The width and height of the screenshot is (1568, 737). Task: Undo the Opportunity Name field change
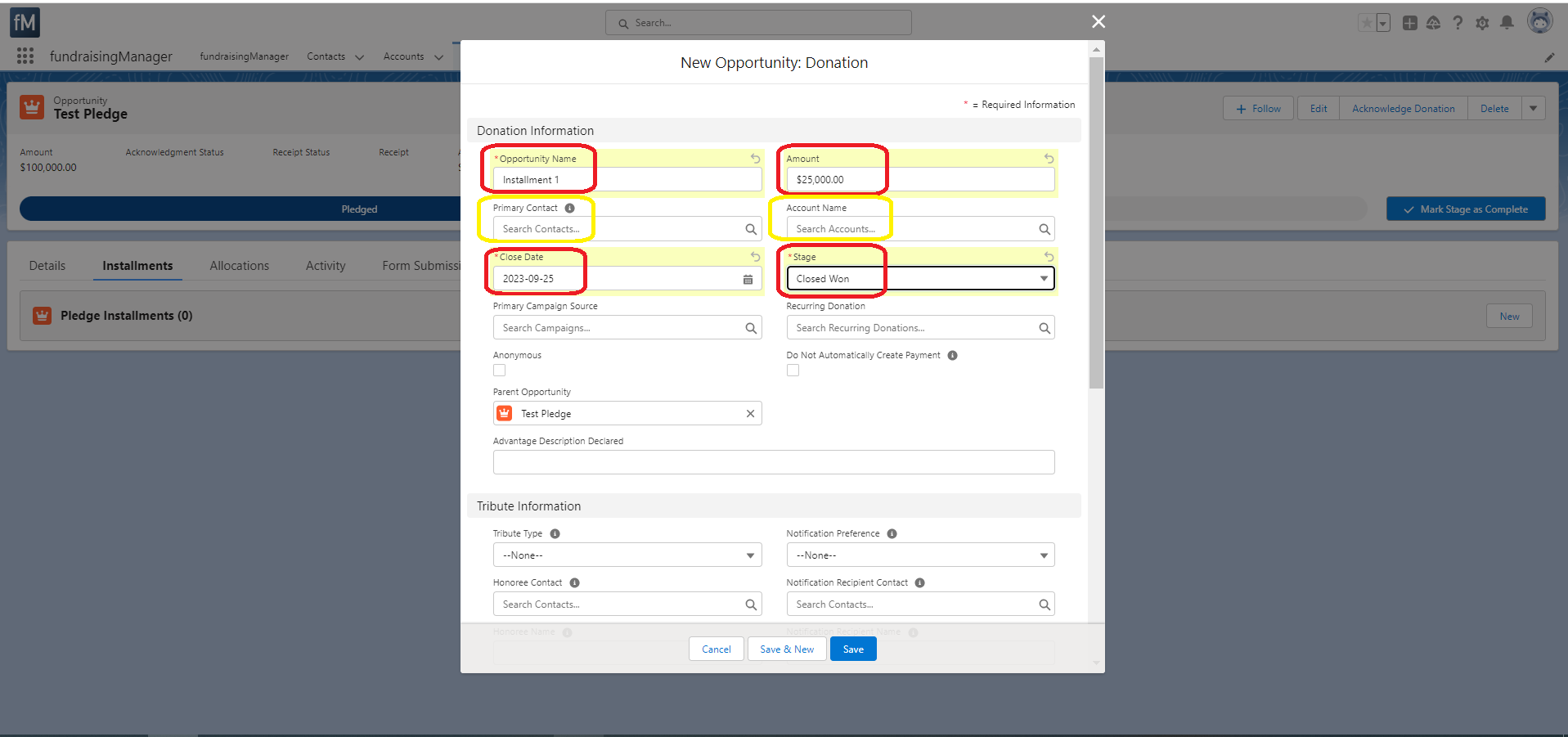[755, 159]
